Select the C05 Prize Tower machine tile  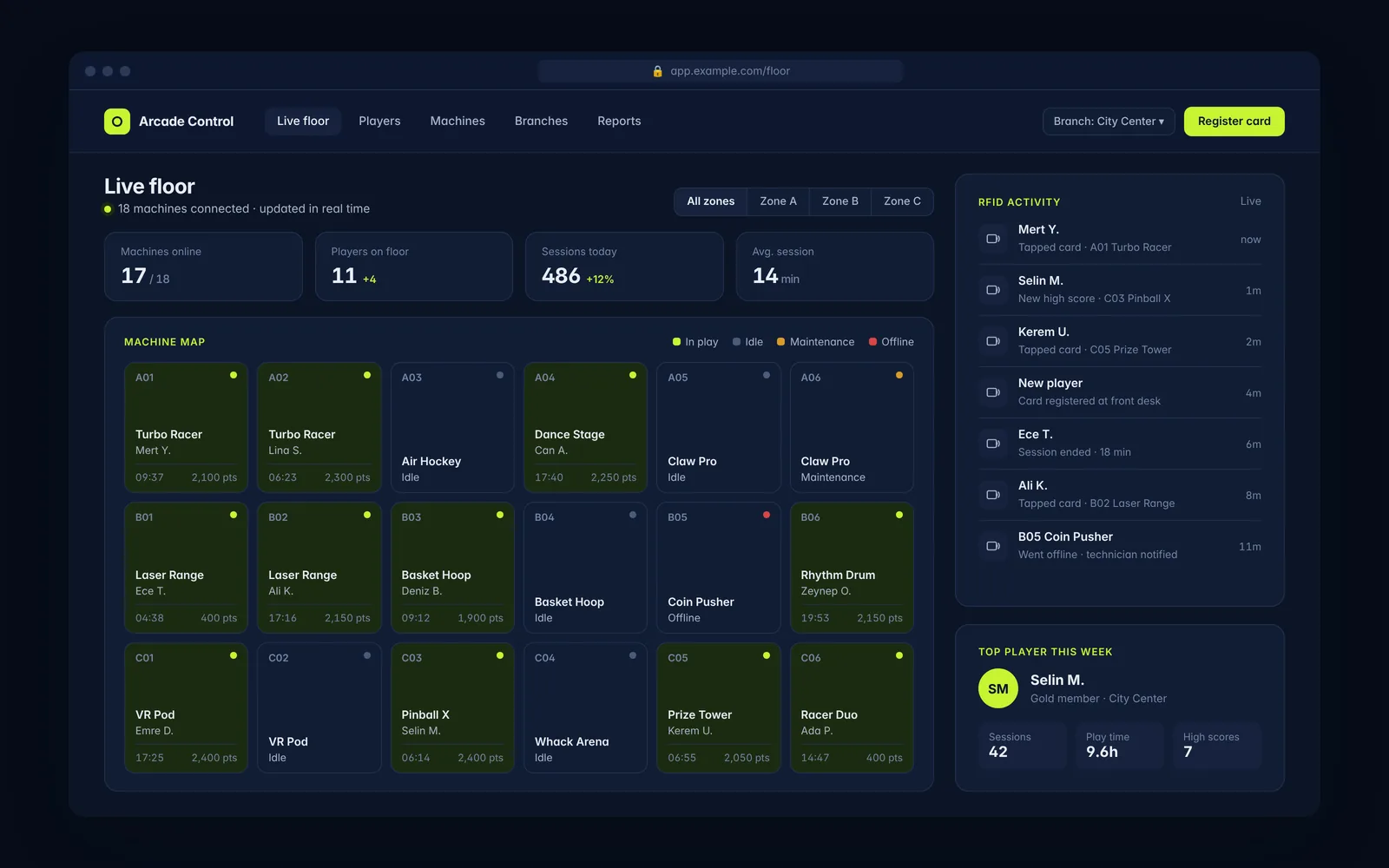(719, 707)
